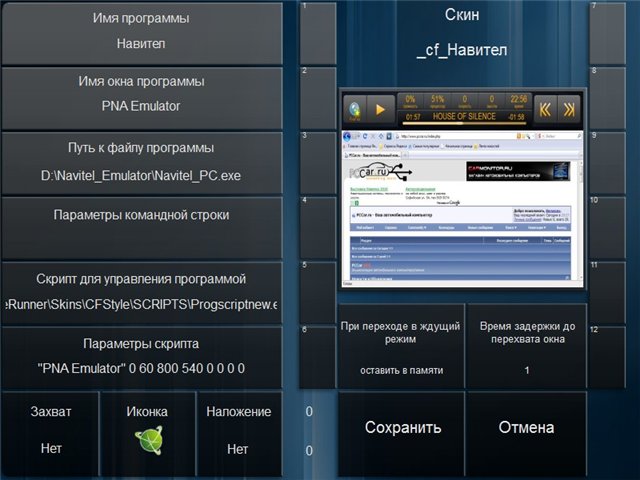Select slot number 12 tile
The image size is (640, 480).
coord(607,357)
